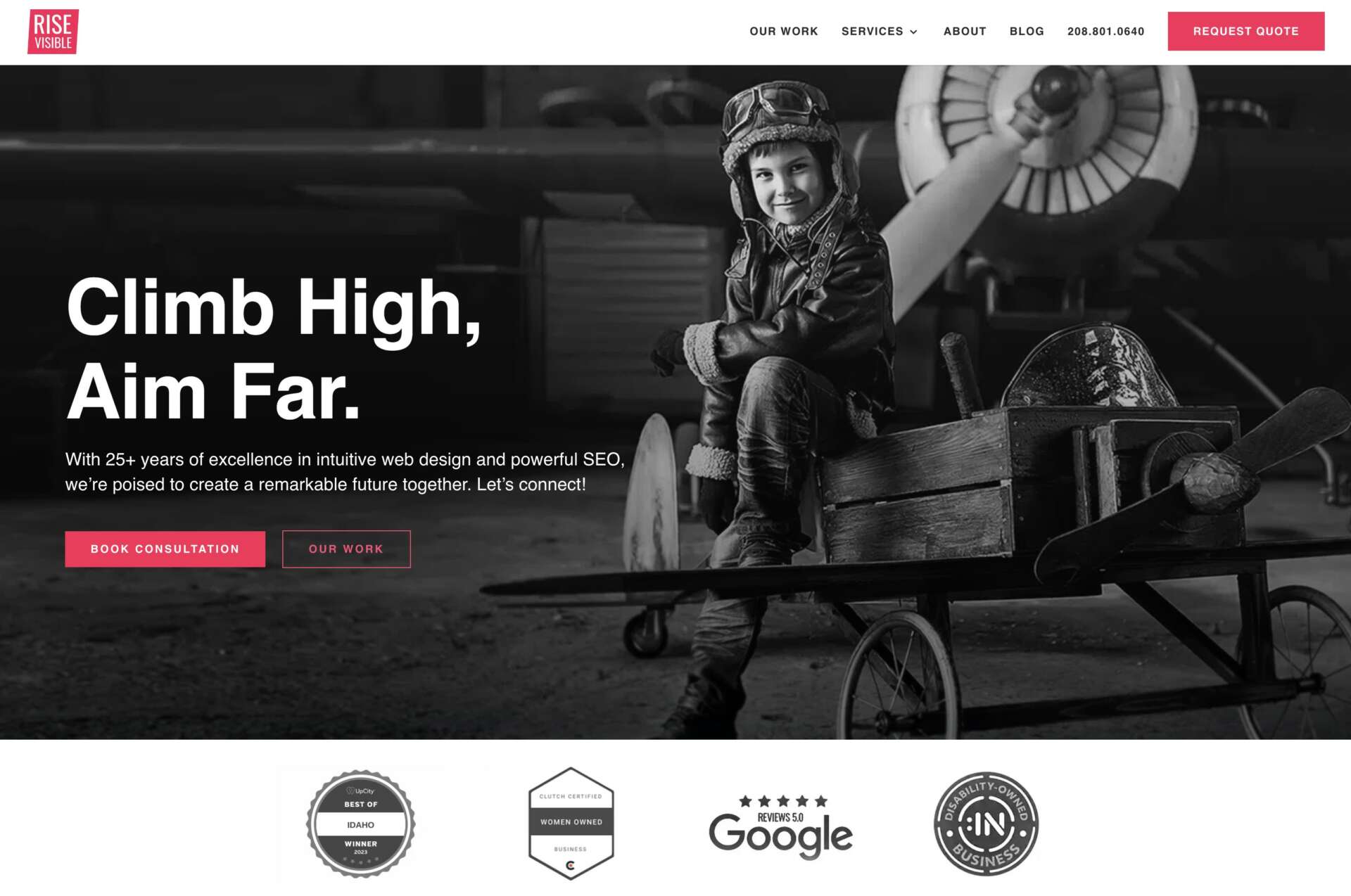Open the About page
Screen dimensions: 1351x896
coord(965,32)
